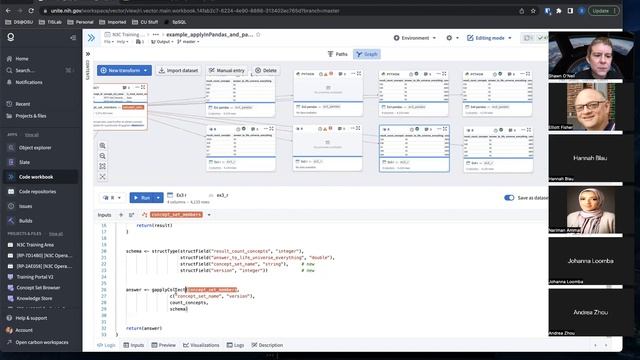Open the settings gear dropdown
The height and width of the screenshot is (360, 640).
(x=452, y=38)
